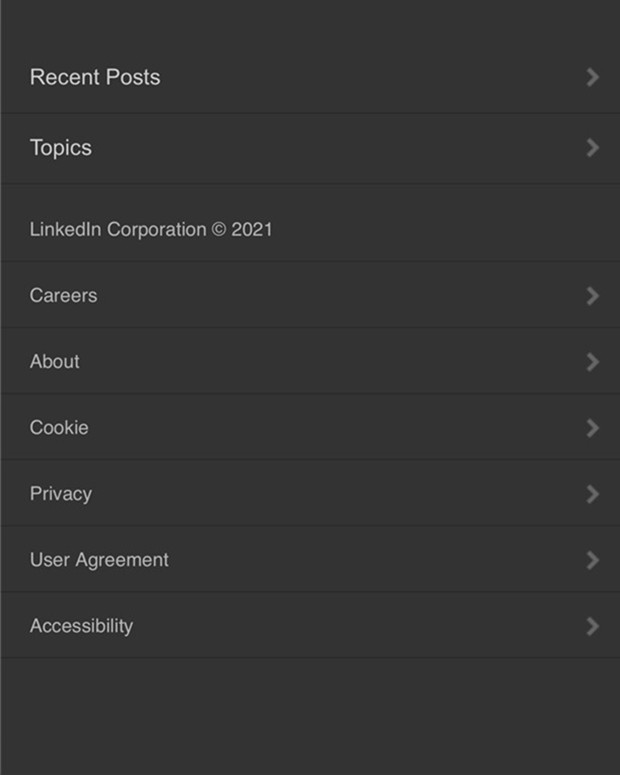Click the word Agreement in User Agreement
The width and height of the screenshot is (620, 775).
click(x=122, y=561)
